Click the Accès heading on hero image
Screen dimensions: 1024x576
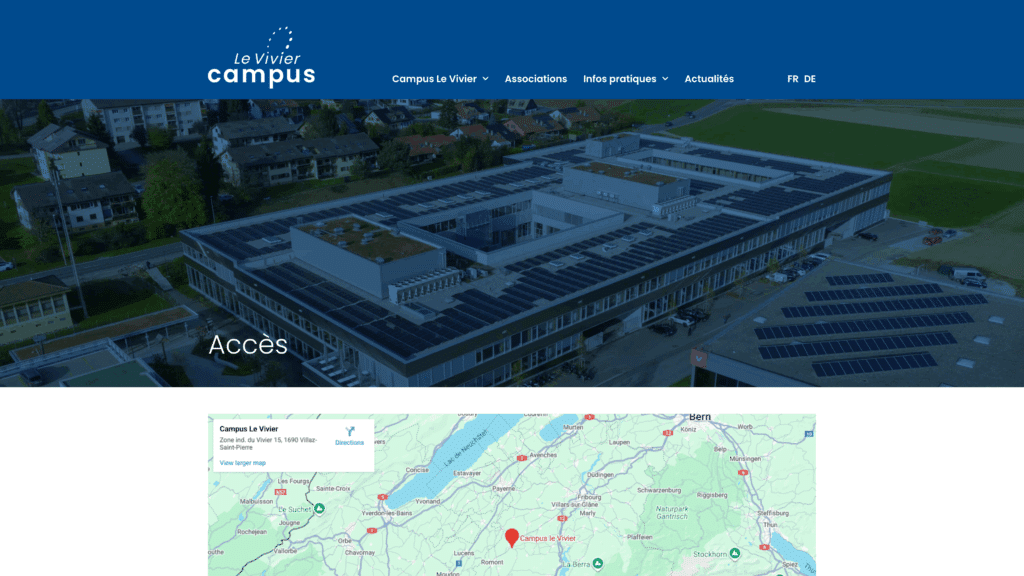248,344
